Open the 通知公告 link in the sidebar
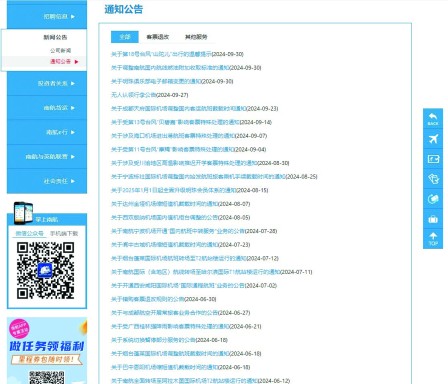The width and height of the screenshot is (448, 384). (60, 61)
